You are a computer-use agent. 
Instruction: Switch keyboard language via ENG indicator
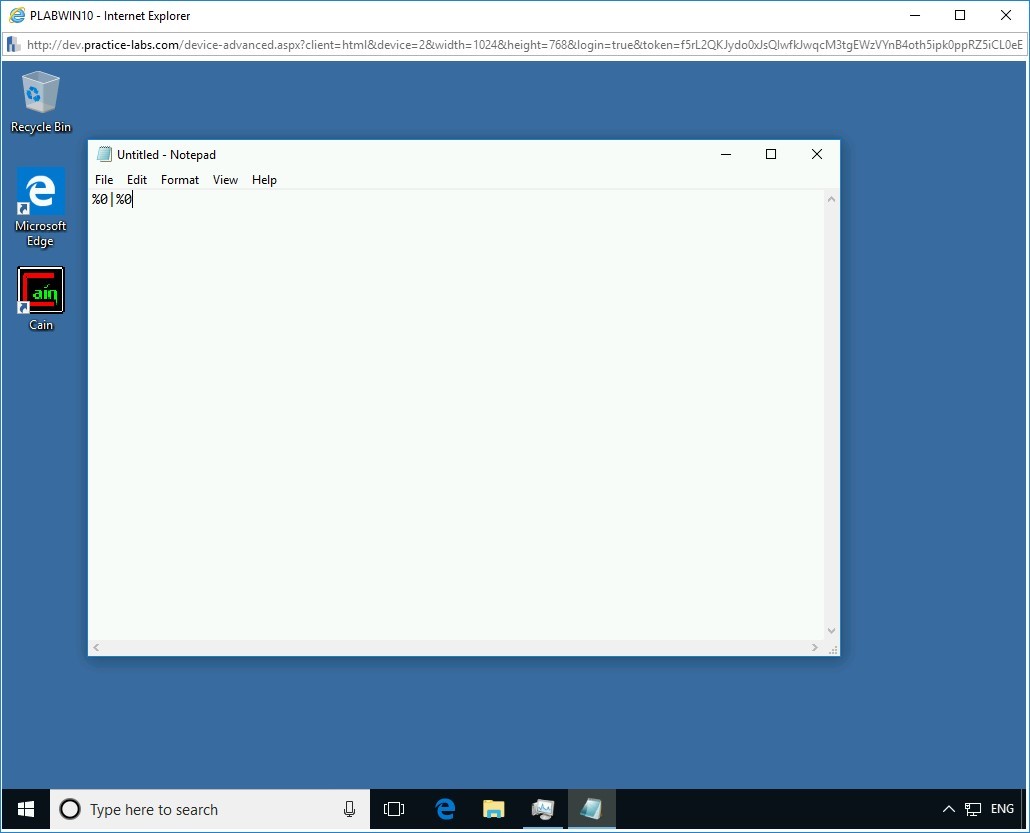[1001, 809]
